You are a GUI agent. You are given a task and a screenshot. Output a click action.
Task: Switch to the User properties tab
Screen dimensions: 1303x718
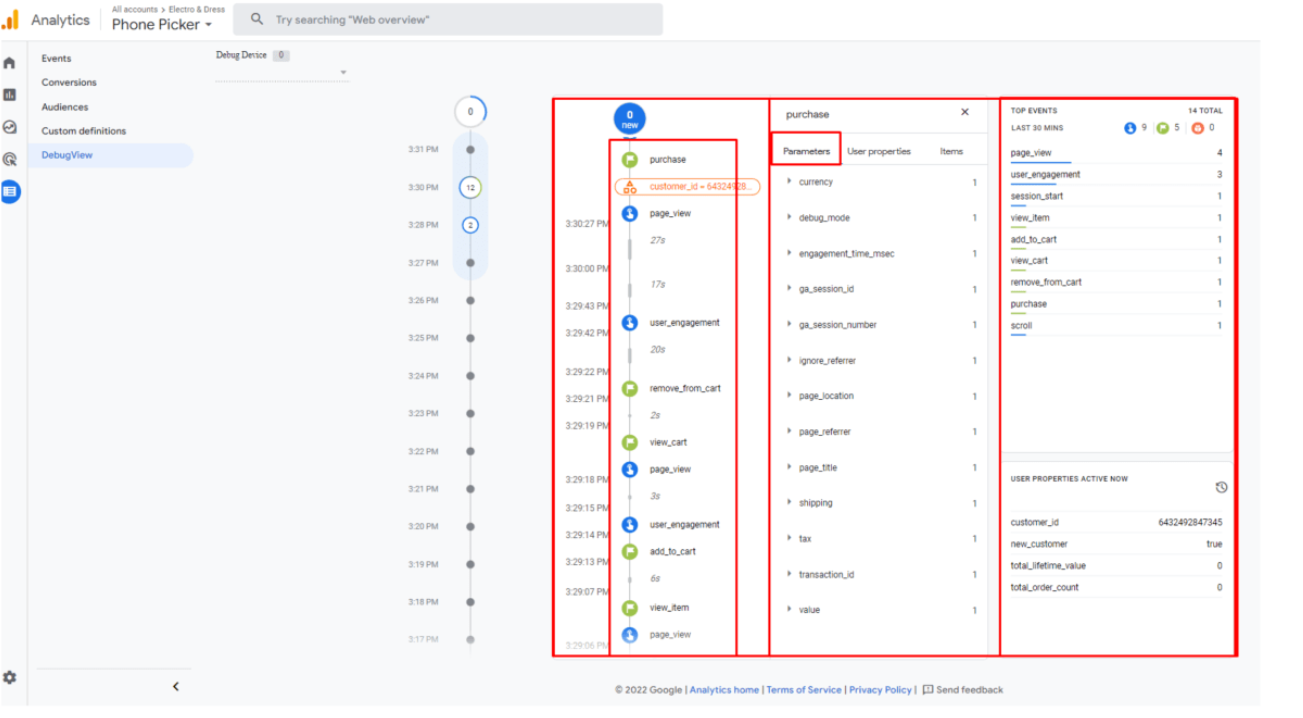pos(879,152)
